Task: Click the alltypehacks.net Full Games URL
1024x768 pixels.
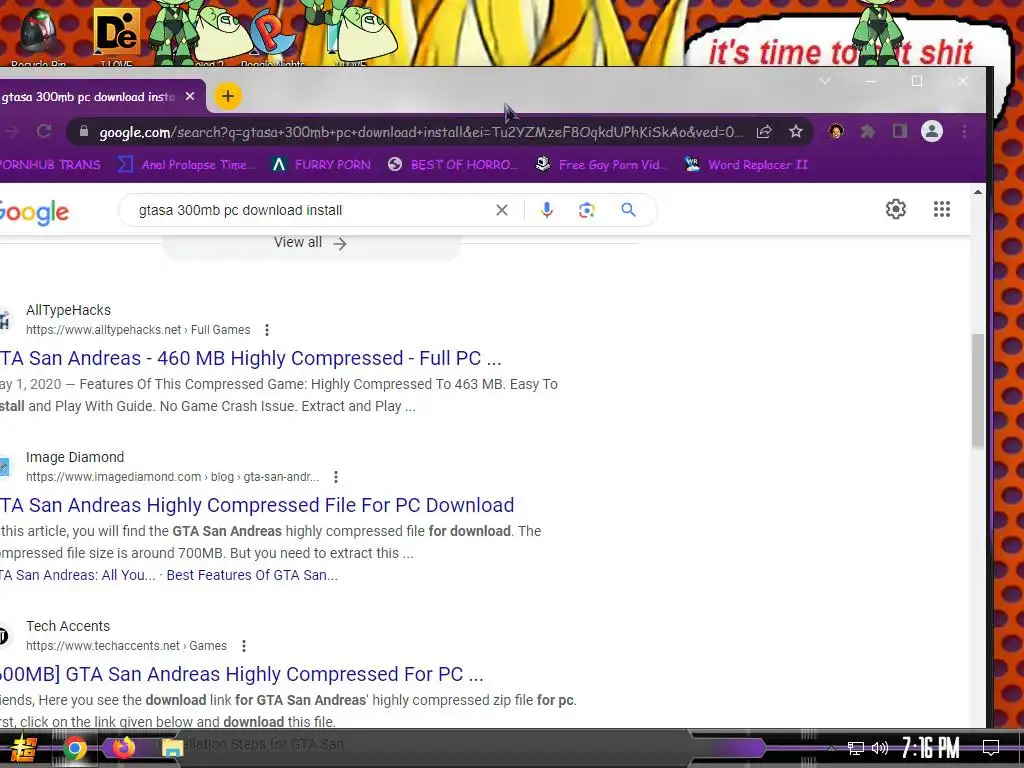Action: coord(138,330)
